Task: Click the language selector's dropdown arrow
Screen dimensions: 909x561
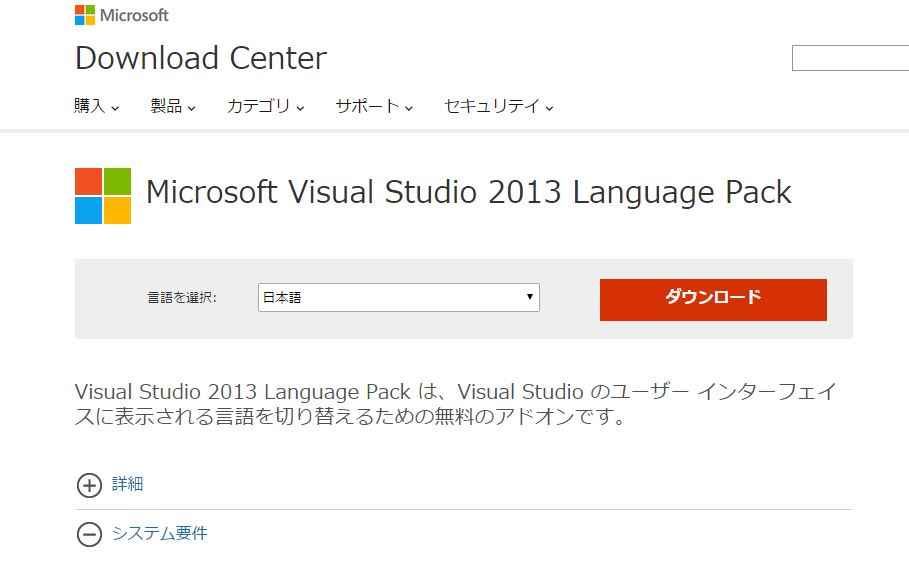Action: pos(530,298)
